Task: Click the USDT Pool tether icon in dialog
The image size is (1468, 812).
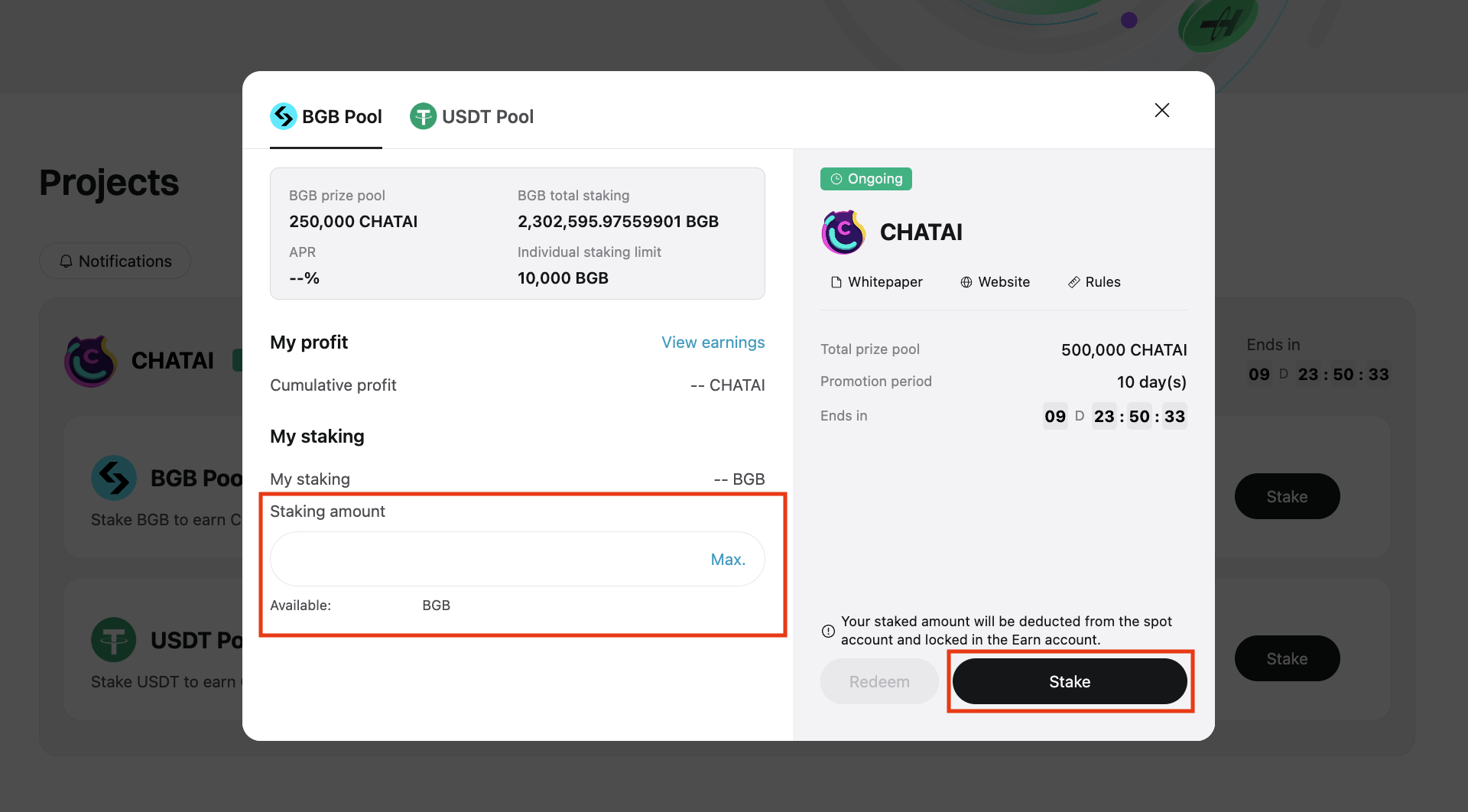Action: pos(423,116)
